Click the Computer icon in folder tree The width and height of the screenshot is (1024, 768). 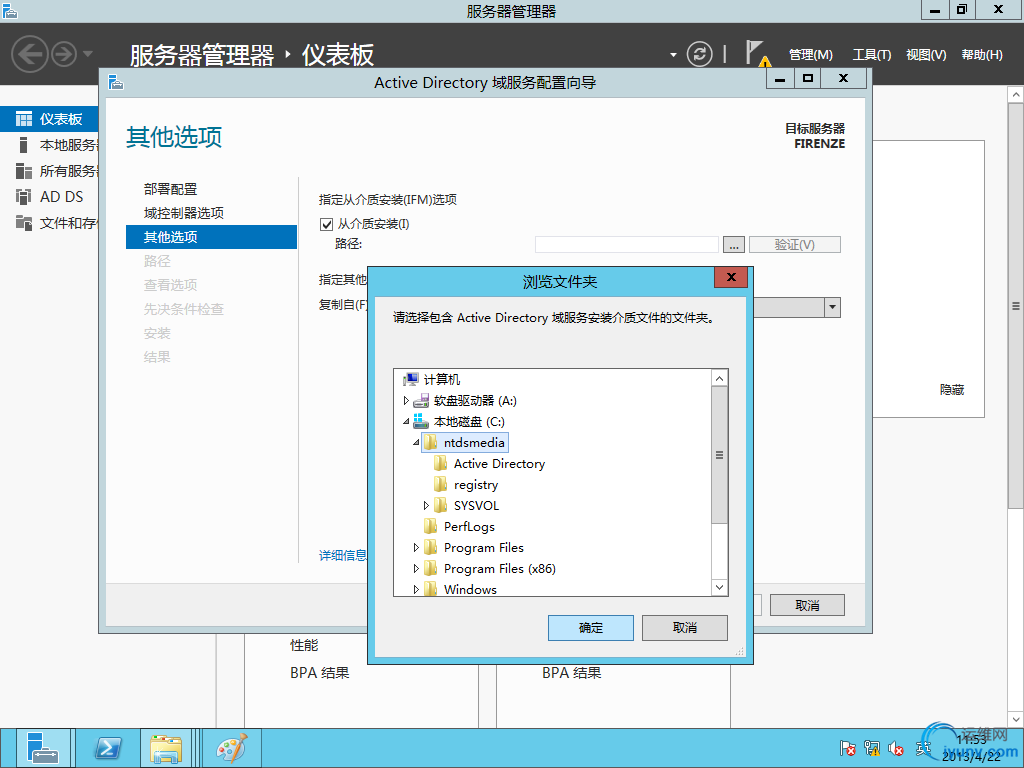411,379
